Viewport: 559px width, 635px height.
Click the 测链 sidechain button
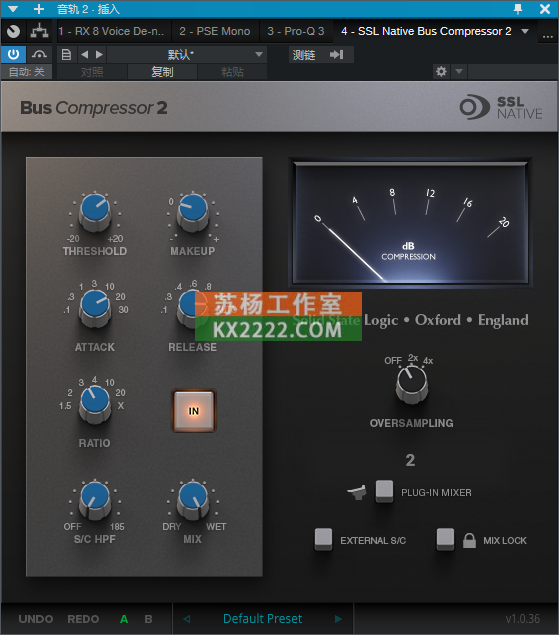[x=304, y=55]
